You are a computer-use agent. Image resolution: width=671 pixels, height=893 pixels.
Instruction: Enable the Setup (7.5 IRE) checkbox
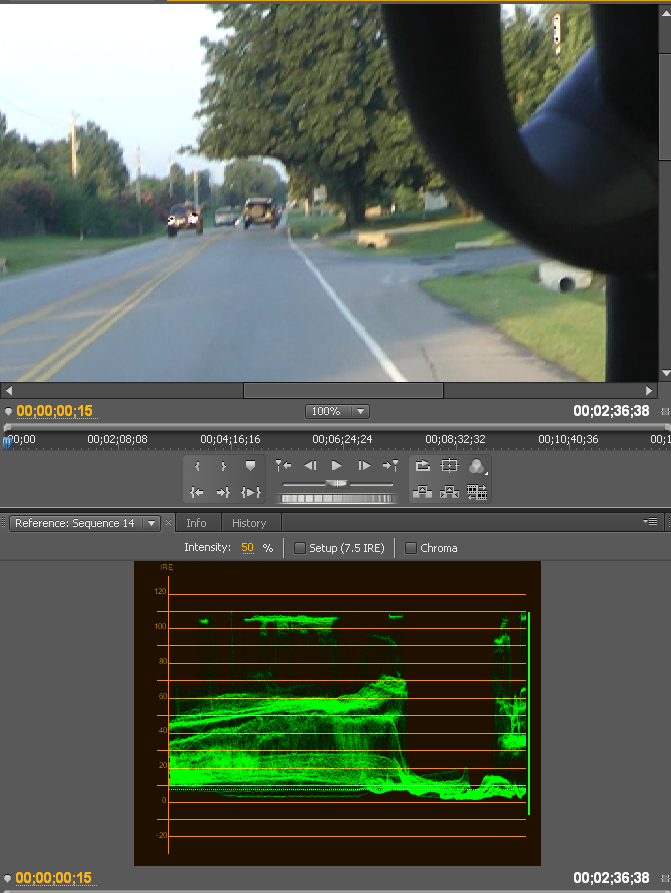point(299,548)
